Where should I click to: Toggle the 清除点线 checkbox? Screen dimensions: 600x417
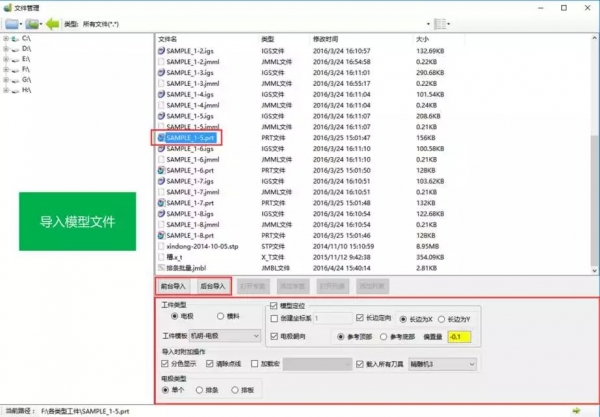click(x=209, y=363)
